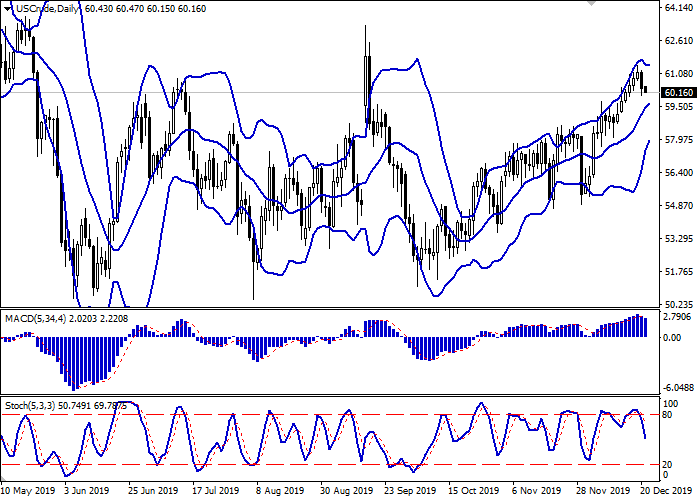Select the Stochastic 20 level dashed line
This screenshot has height=500, width=700.
tap(300, 464)
